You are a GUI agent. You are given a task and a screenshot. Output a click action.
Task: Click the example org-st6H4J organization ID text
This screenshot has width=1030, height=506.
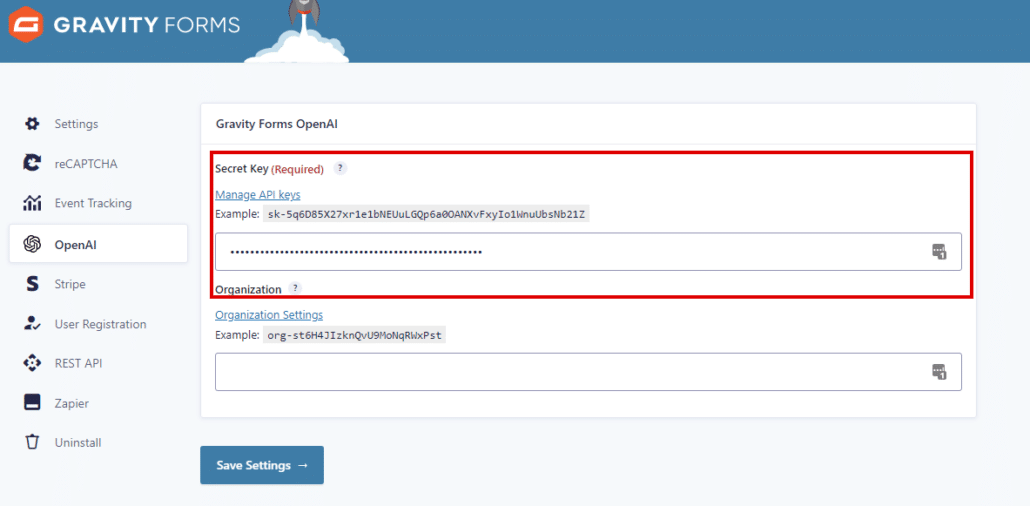click(355, 335)
